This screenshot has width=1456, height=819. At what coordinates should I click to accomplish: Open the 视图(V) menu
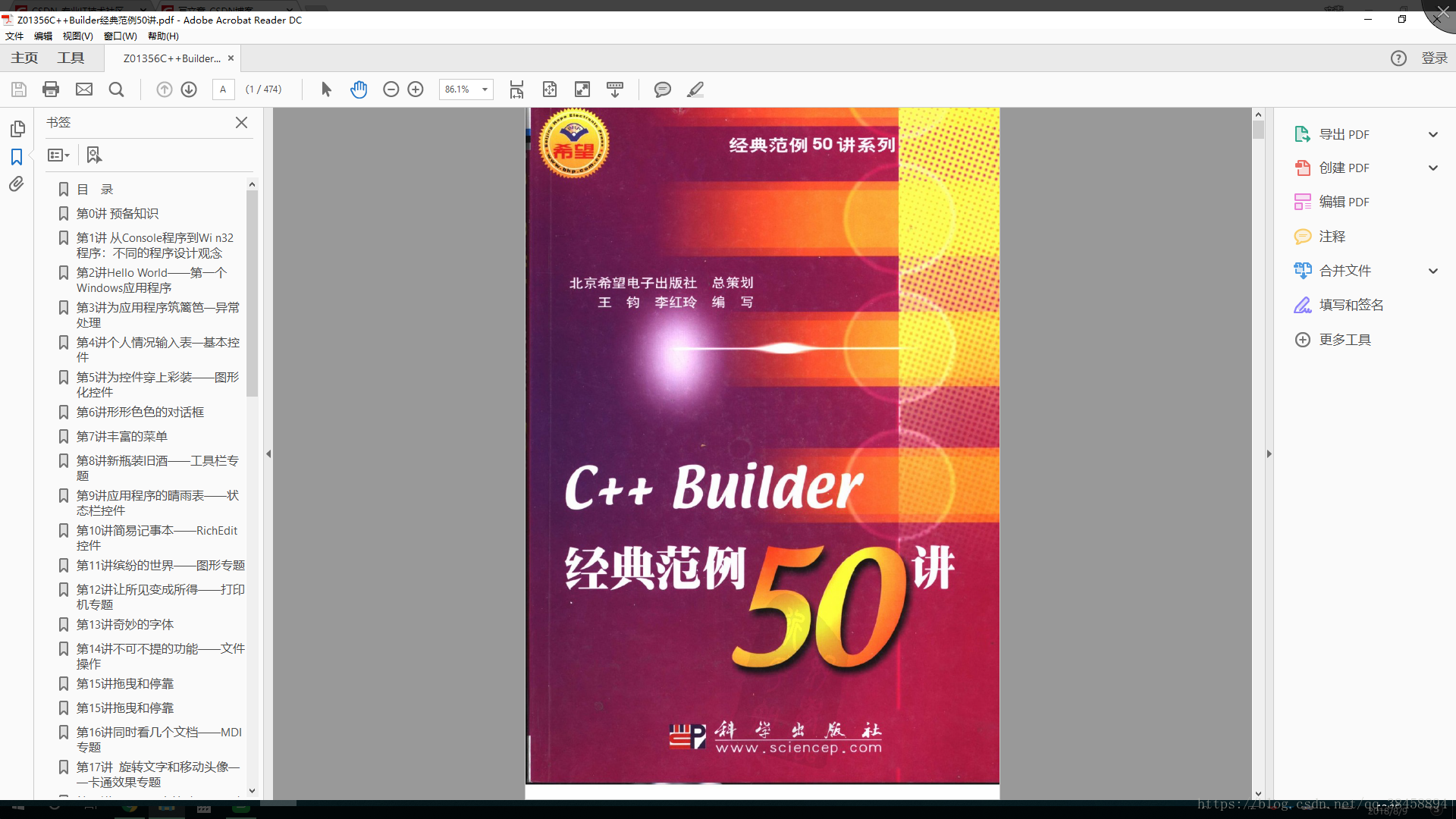click(77, 36)
